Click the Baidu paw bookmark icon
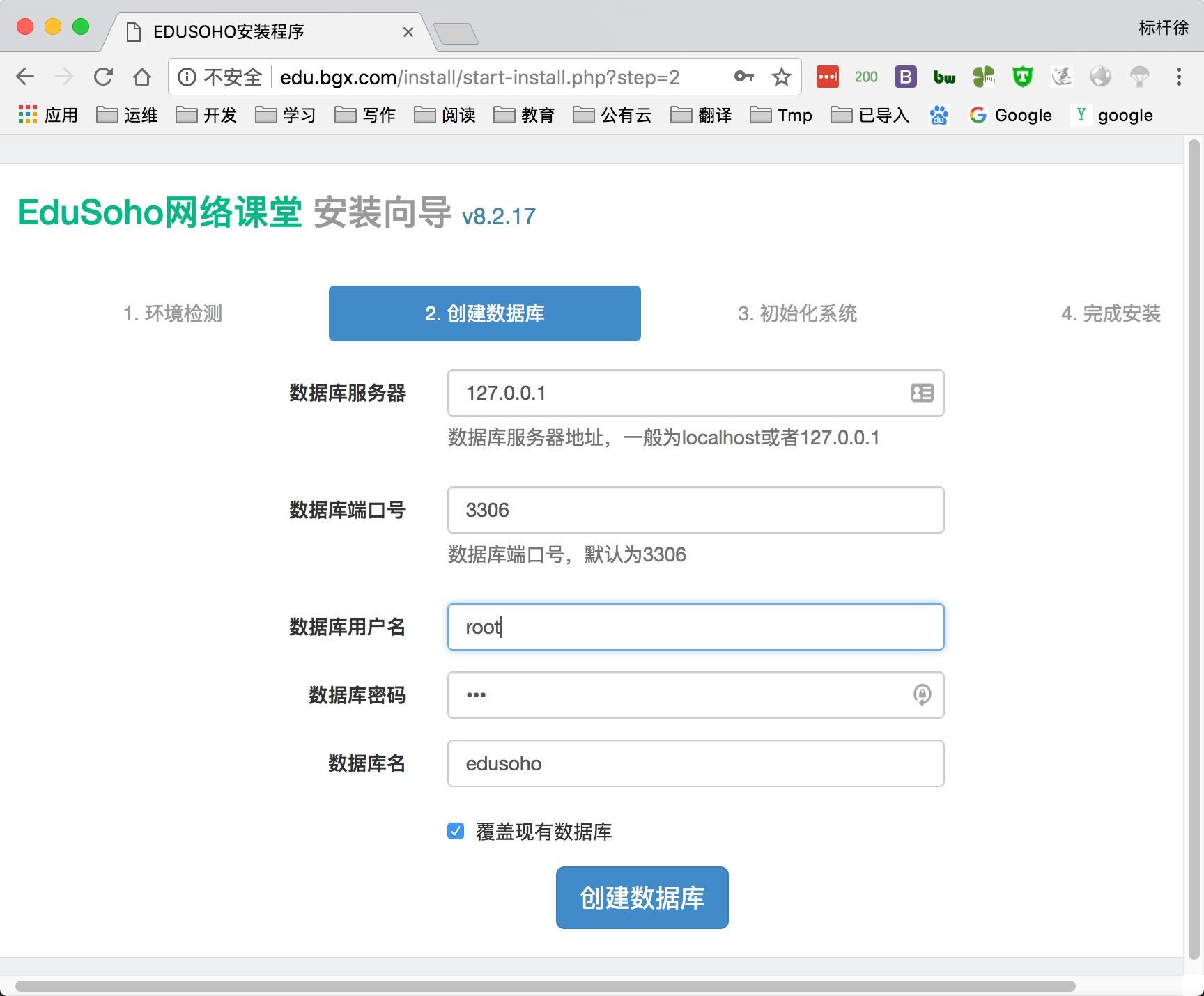Image resolution: width=1204 pixels, height=996 pixels. pos(939,115)
